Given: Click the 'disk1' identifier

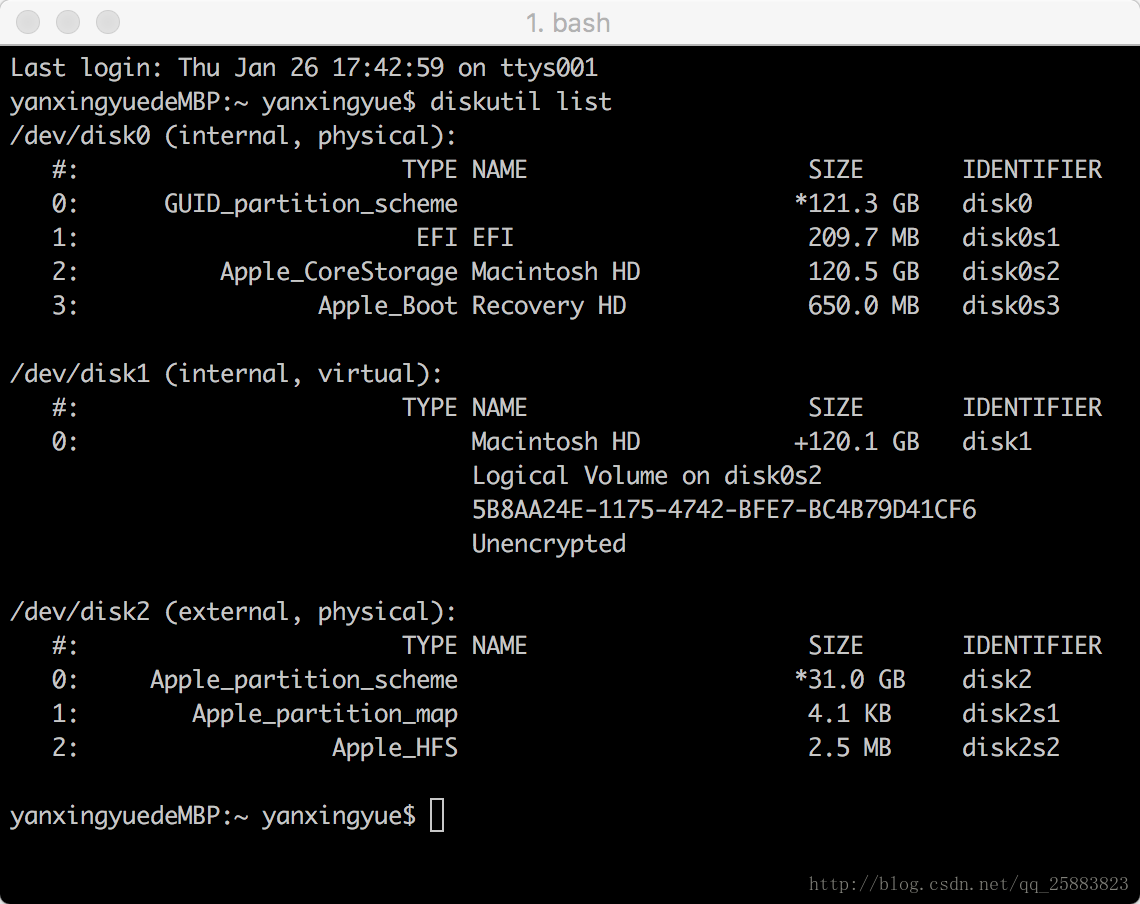Looking at the screenshot, I should (x=997, y=442).
